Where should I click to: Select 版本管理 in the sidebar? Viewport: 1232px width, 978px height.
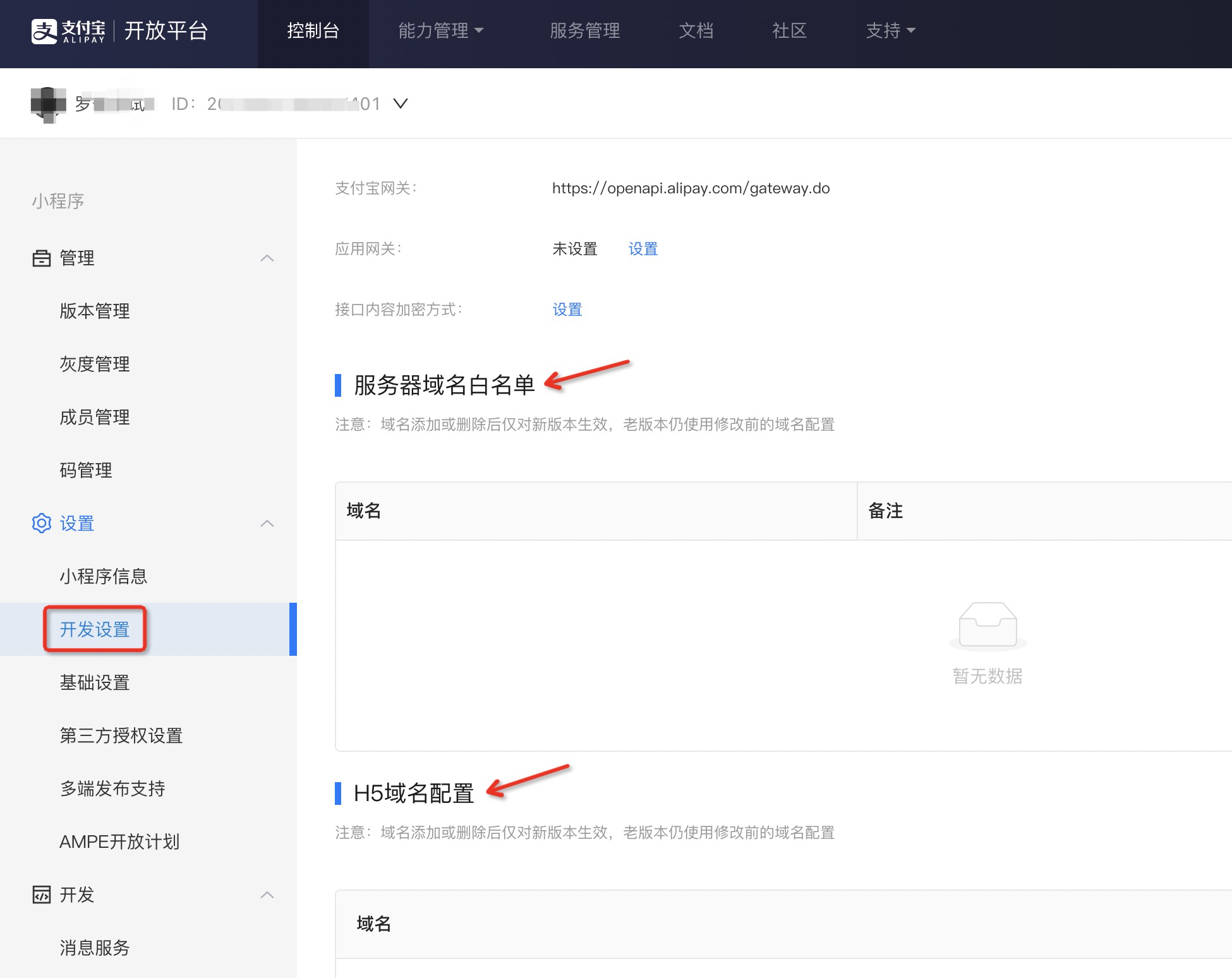point(95,311)
